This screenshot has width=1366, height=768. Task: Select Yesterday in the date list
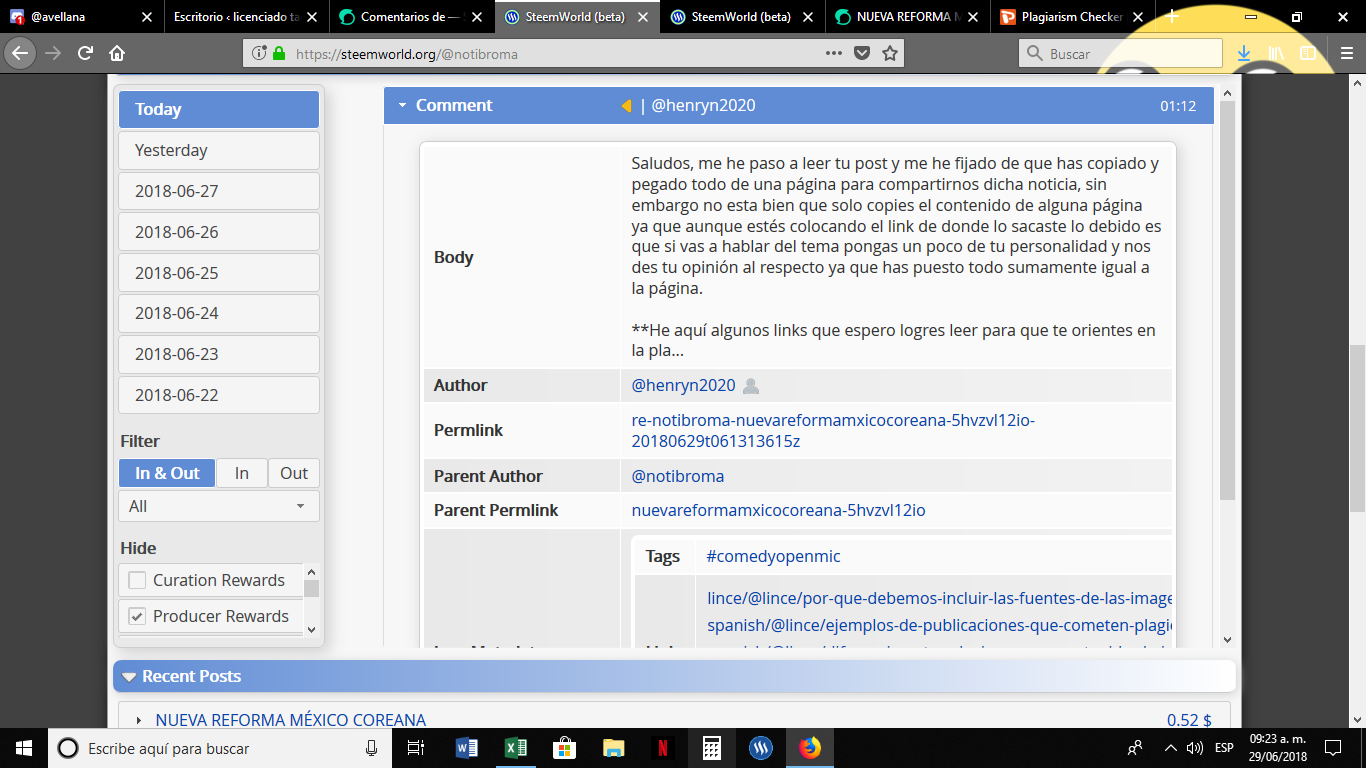point(219,150)
